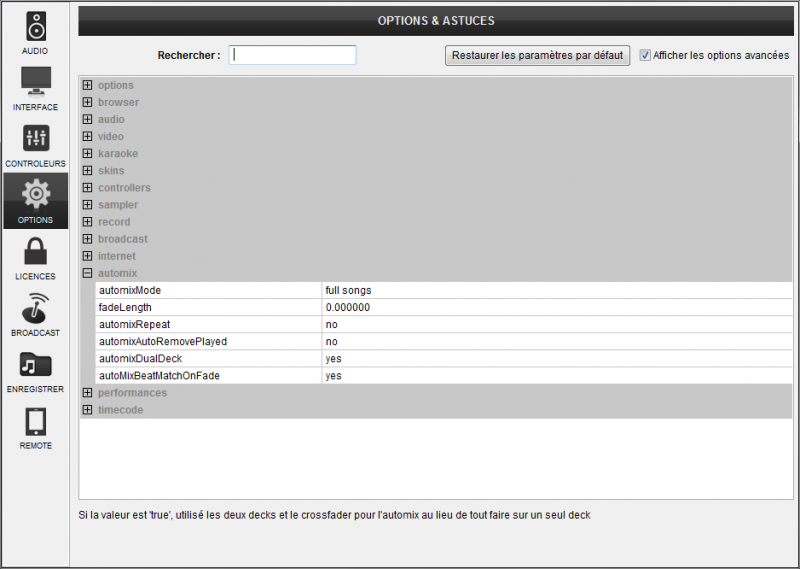800x569 pixels.
Task: Toggle the automixRepeat value 'no'
Action: tap(331, 325)
